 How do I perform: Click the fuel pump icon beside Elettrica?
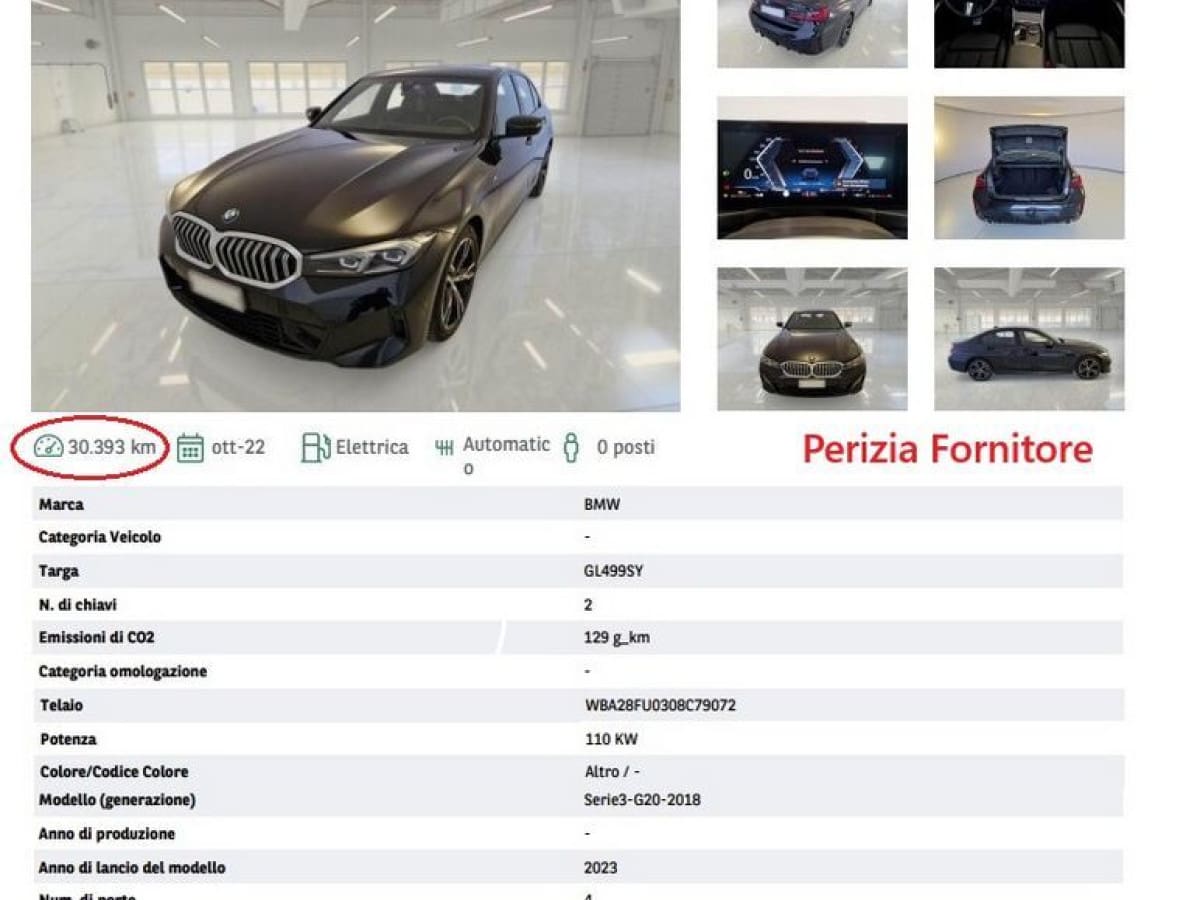[315, 447]
